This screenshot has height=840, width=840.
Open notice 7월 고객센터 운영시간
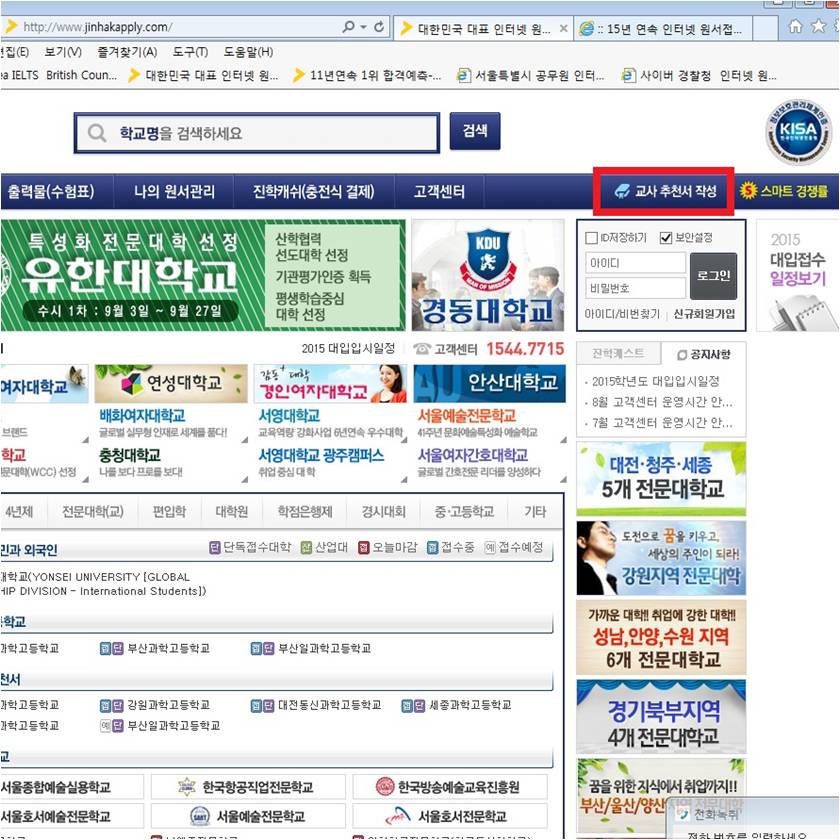(x=662, y=423)
